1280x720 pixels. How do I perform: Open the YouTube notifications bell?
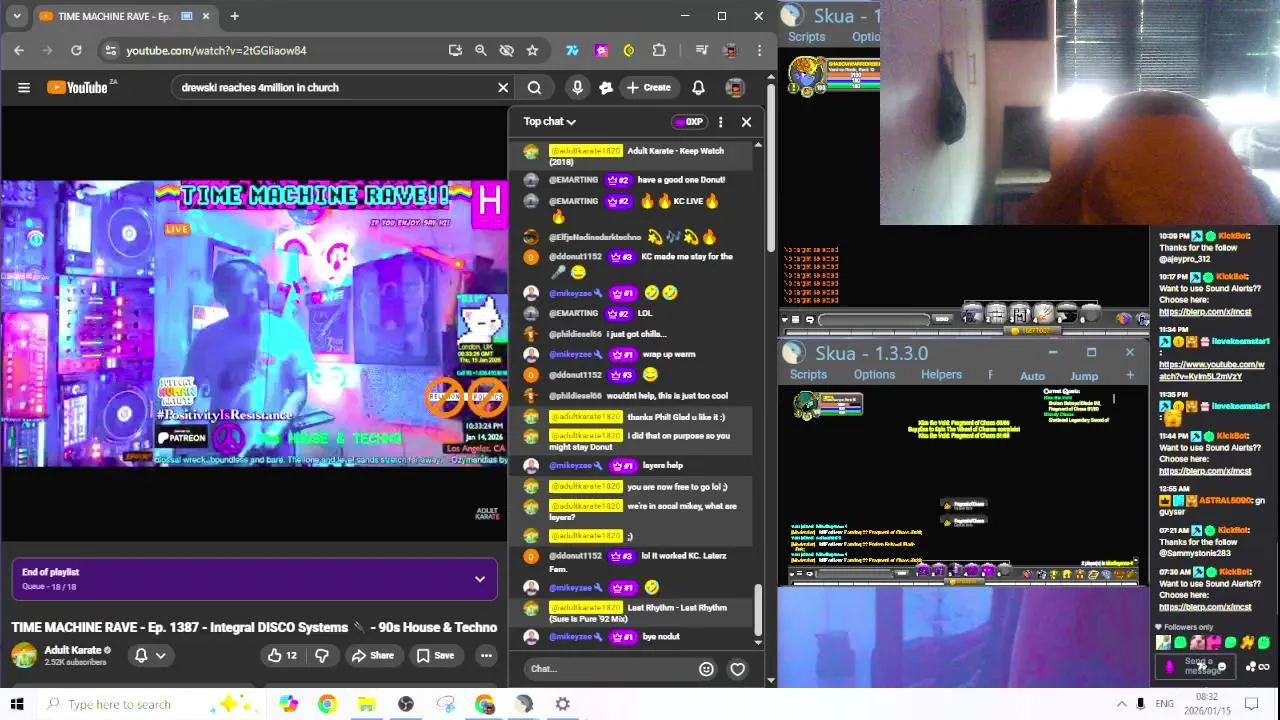click(x=698, y=87)
